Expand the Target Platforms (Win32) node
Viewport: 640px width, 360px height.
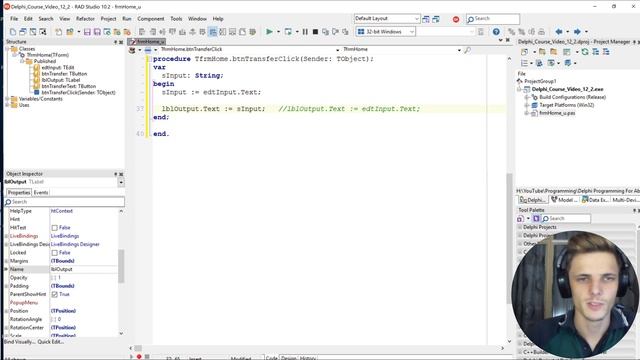click(x=527, y=105)
